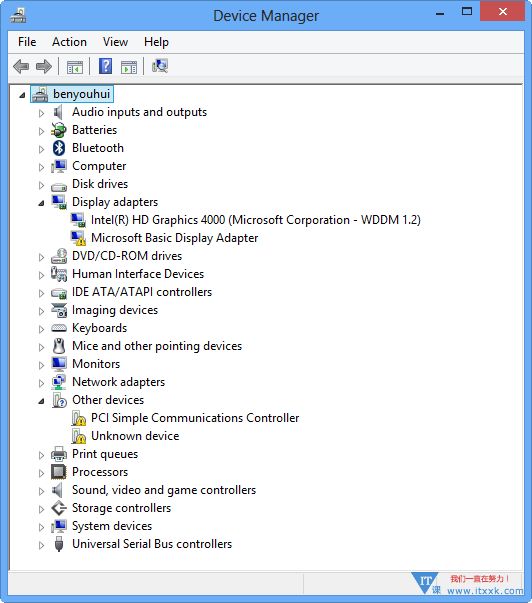This screenshot has width=532, height=603.
Task: Click the Show/Hide Console Tree toolbar icon
Action: pos(75,67)
